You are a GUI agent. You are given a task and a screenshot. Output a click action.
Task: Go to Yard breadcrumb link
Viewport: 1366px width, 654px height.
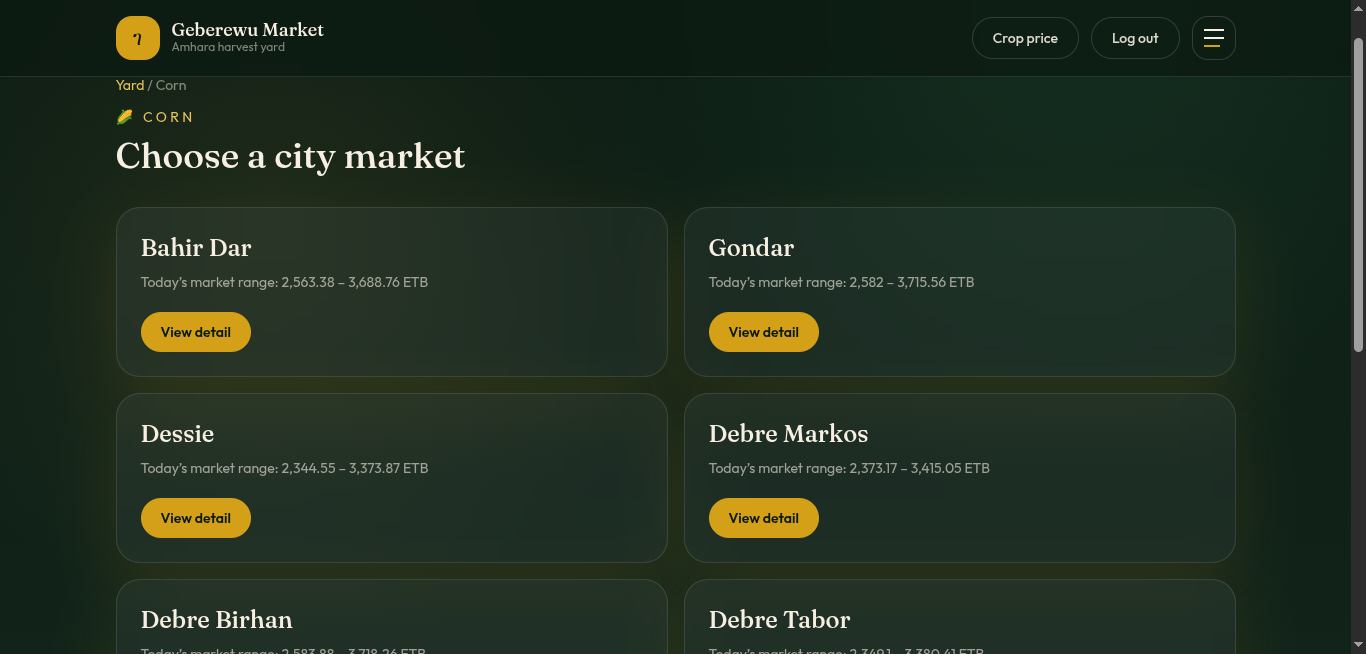[130, 85]
